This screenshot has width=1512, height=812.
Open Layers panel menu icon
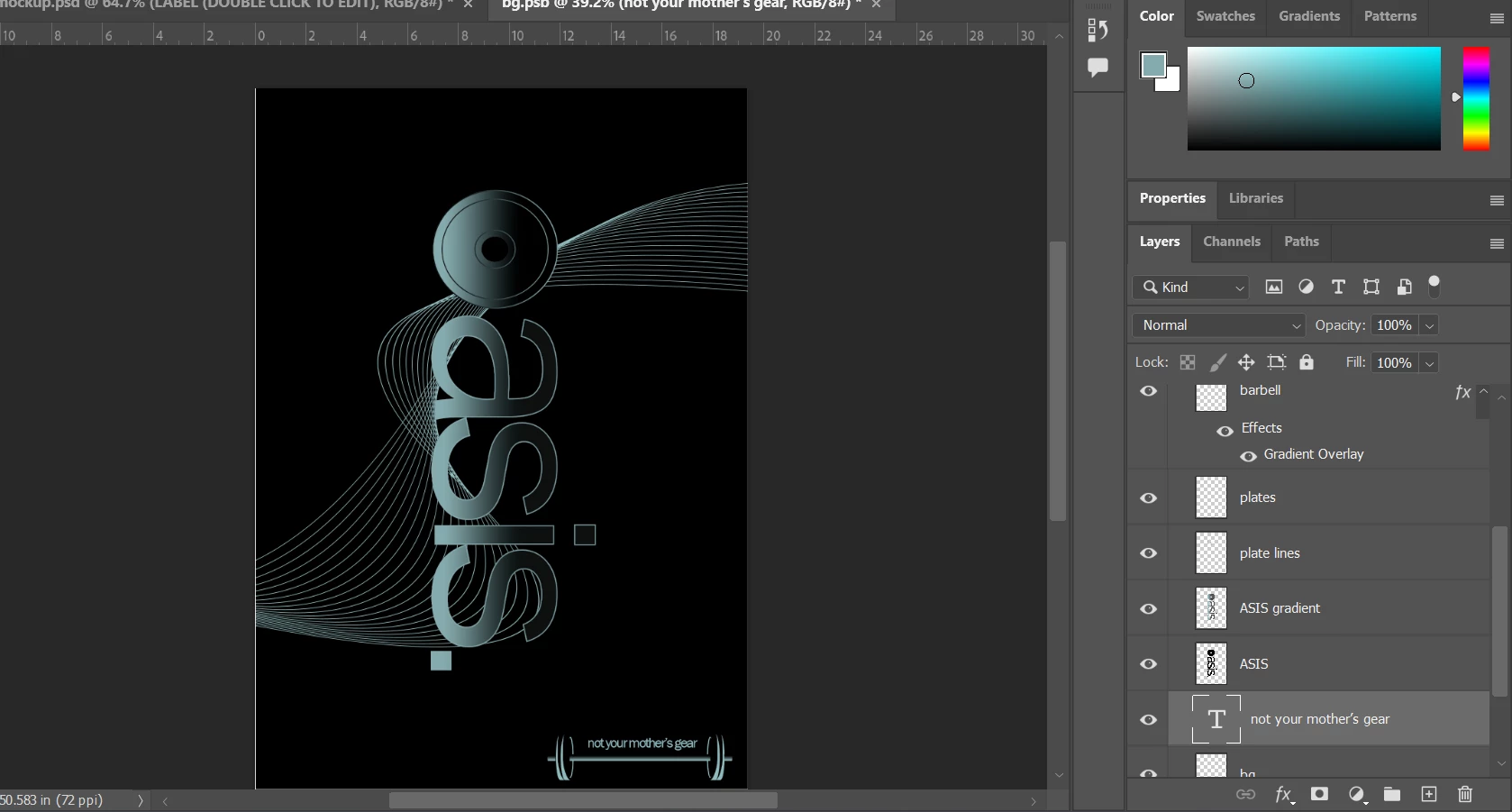1497,243
